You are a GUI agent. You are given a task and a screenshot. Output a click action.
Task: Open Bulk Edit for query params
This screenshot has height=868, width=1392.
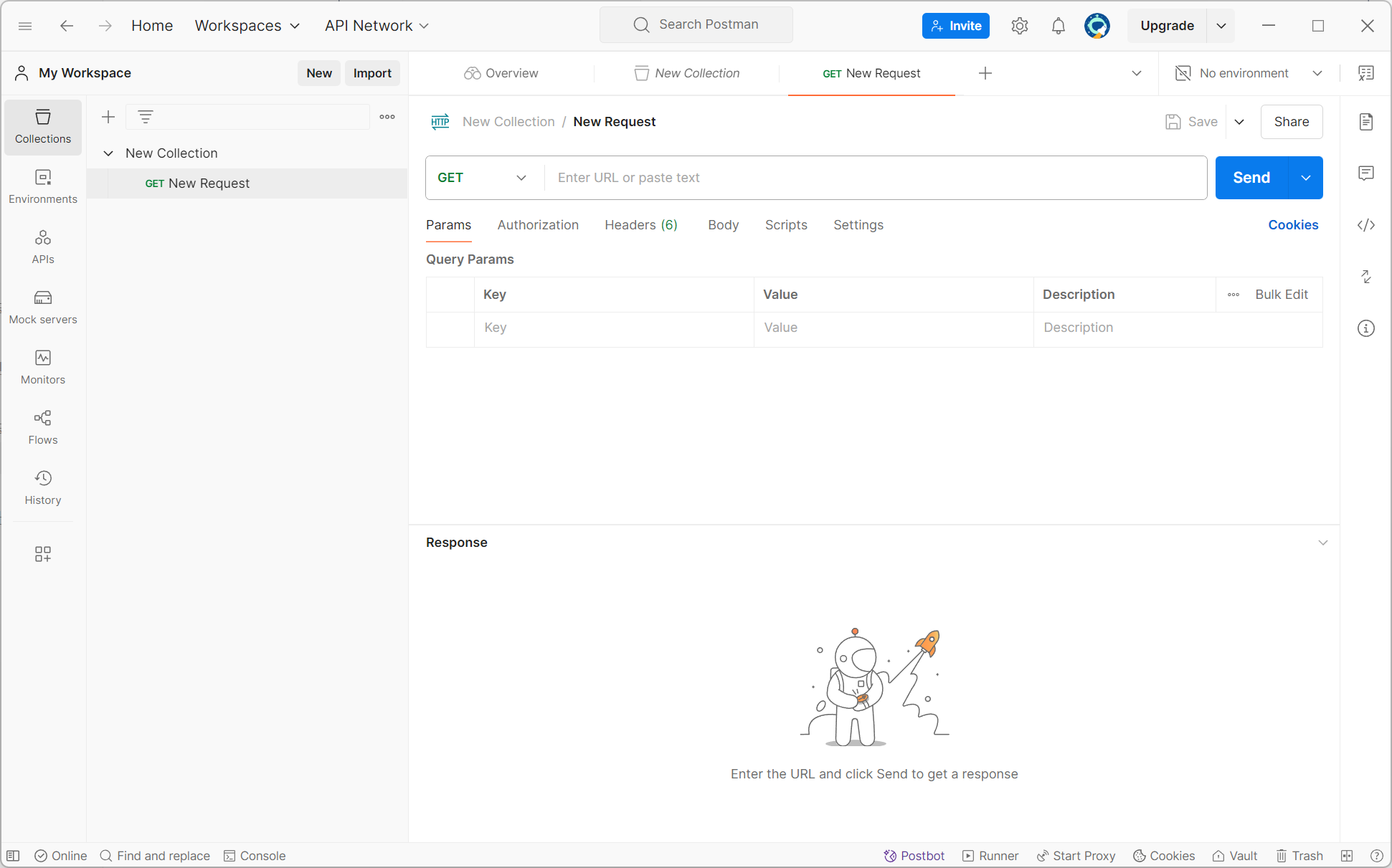coord(1282,295)
